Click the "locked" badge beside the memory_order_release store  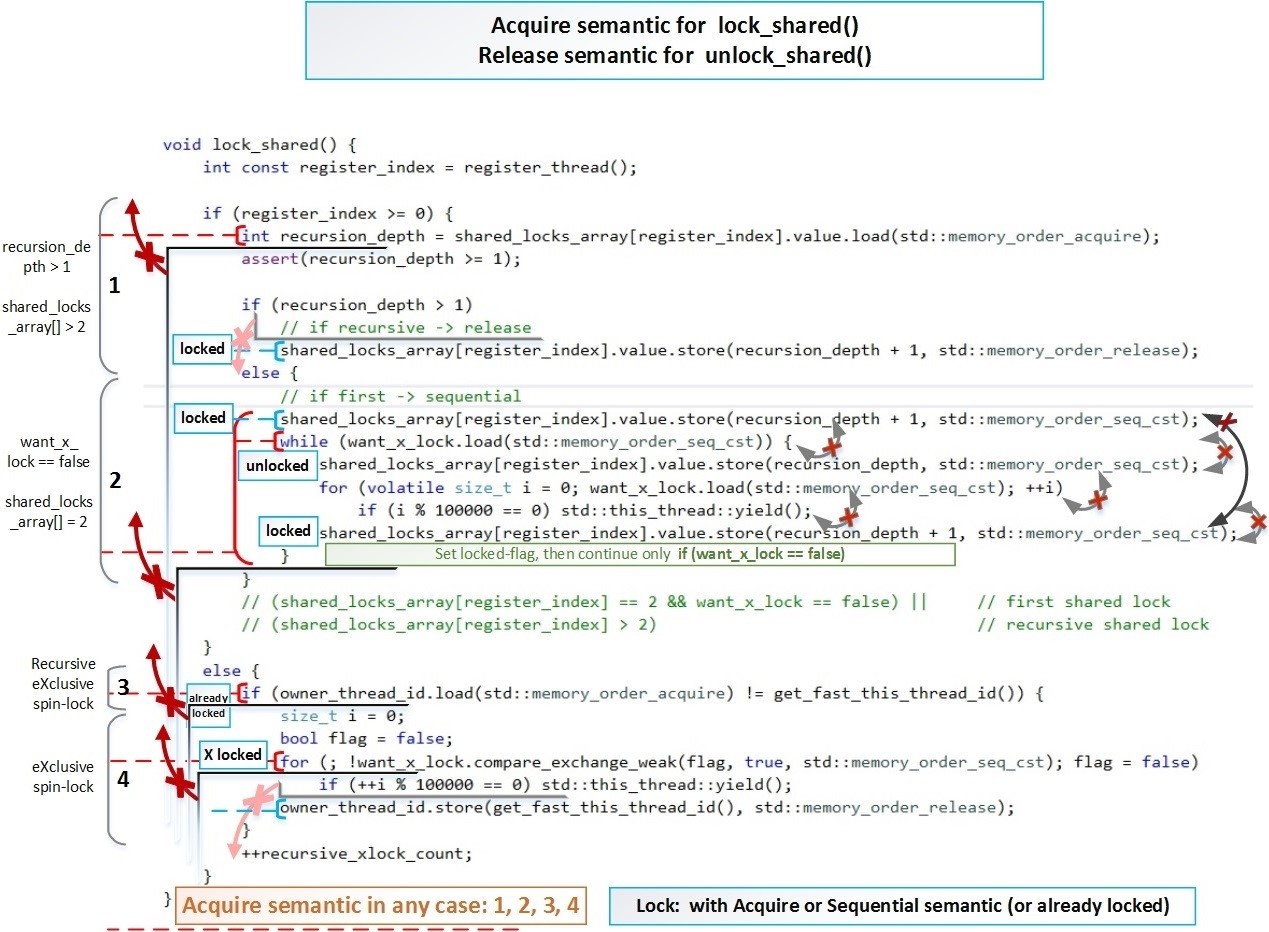pos(202,349)
